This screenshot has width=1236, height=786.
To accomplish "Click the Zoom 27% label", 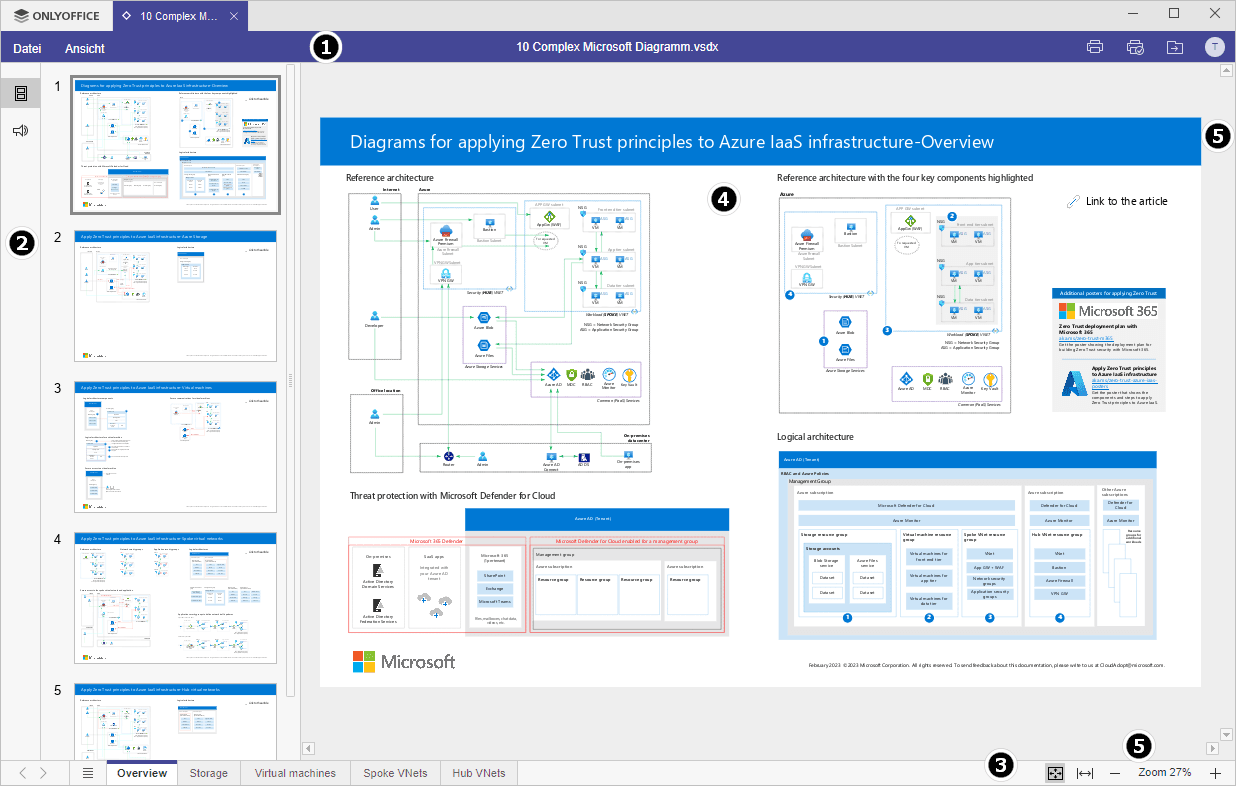I will coord(1164,772).
